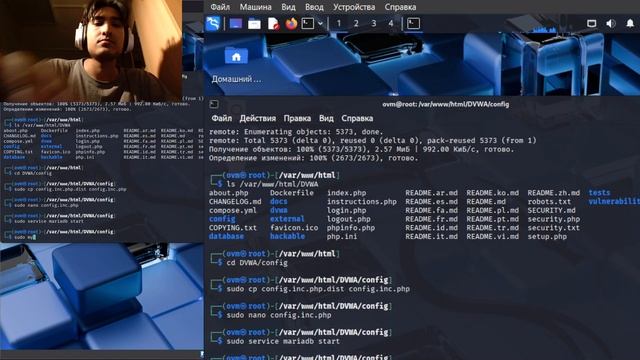Launch Firefox from the panel

tap(291, 23)
